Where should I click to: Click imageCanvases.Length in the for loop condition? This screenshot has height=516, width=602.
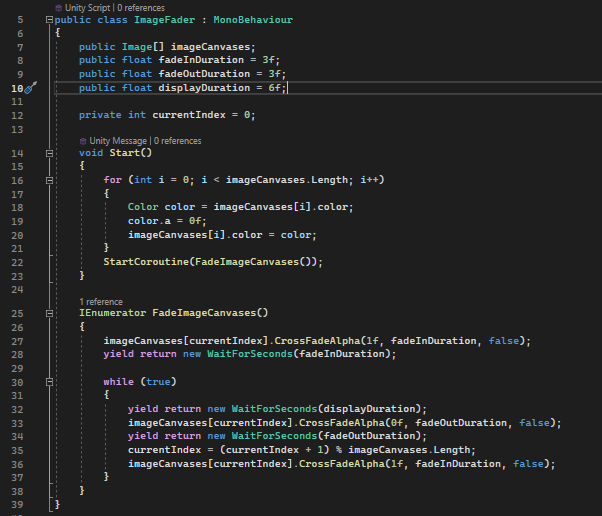[x=287, y=180]
